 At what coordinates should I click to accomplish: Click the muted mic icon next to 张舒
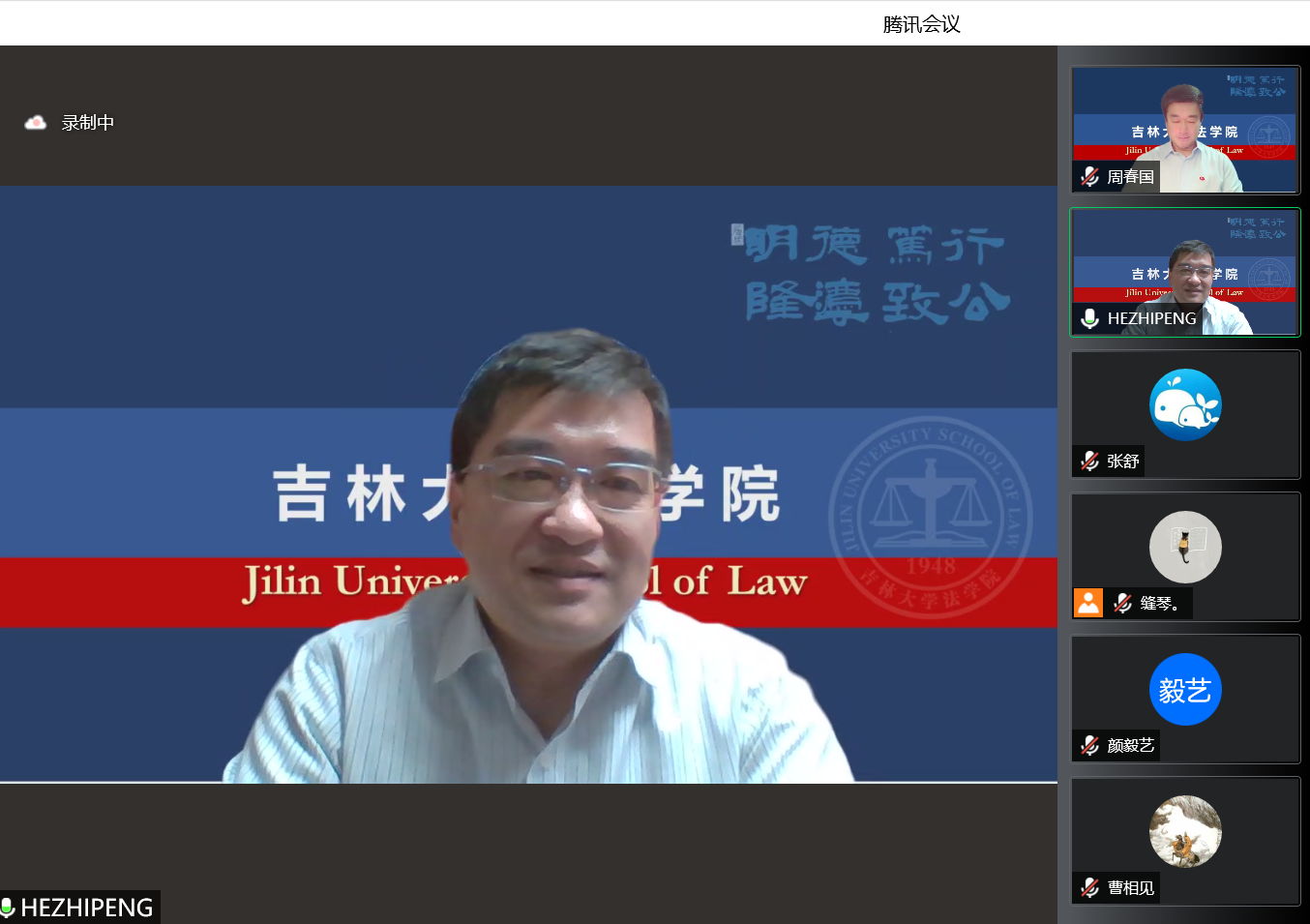coord(1089,461)
